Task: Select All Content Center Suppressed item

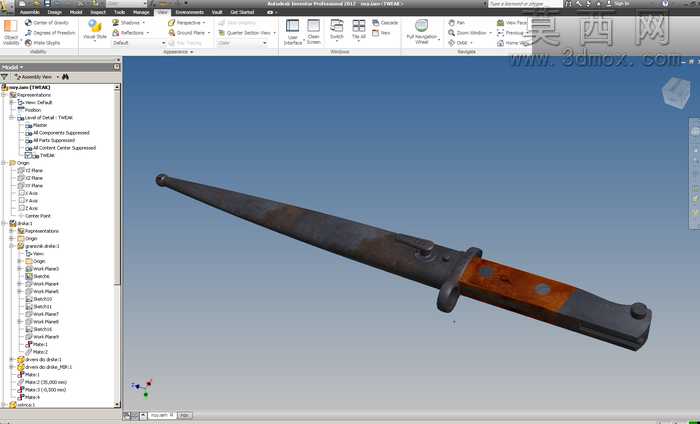Action: pyautogui.click(x=64, y=148)
